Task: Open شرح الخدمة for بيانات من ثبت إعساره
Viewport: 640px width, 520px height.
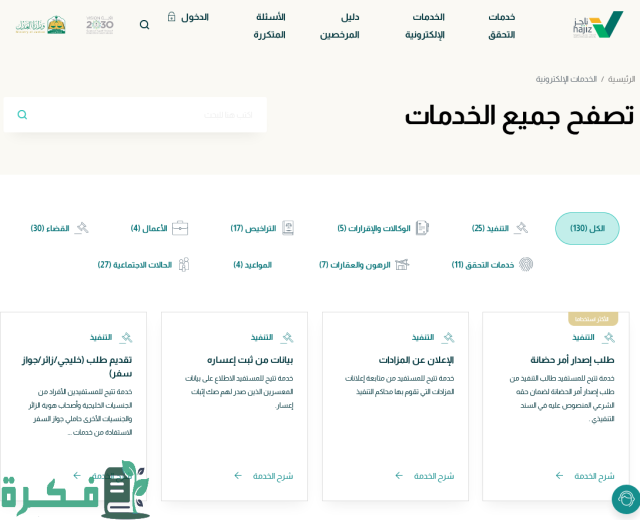Action: click(x=273, y=476)
